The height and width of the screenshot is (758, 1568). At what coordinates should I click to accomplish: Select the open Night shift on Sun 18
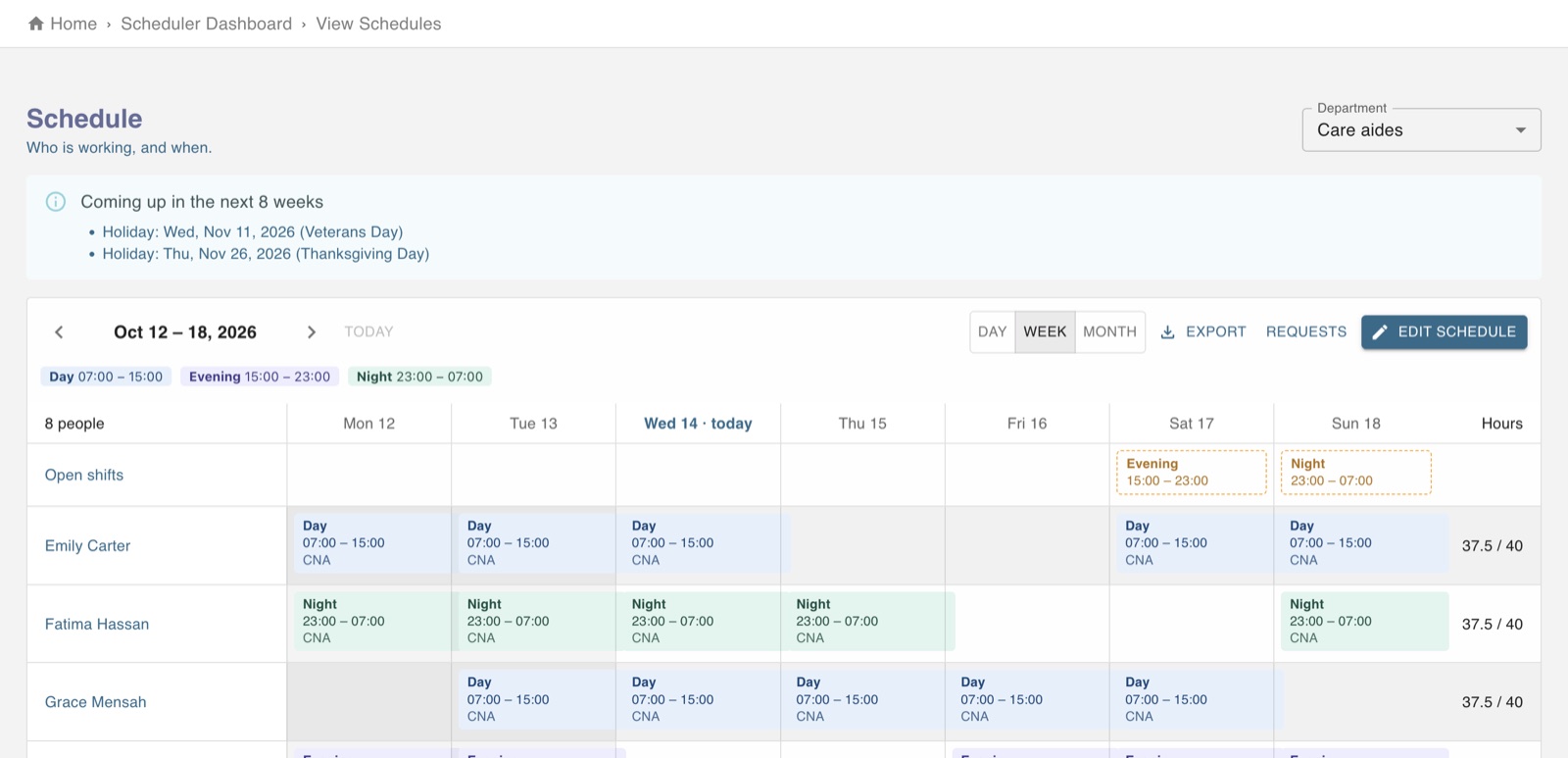[x=1355, y=473]
